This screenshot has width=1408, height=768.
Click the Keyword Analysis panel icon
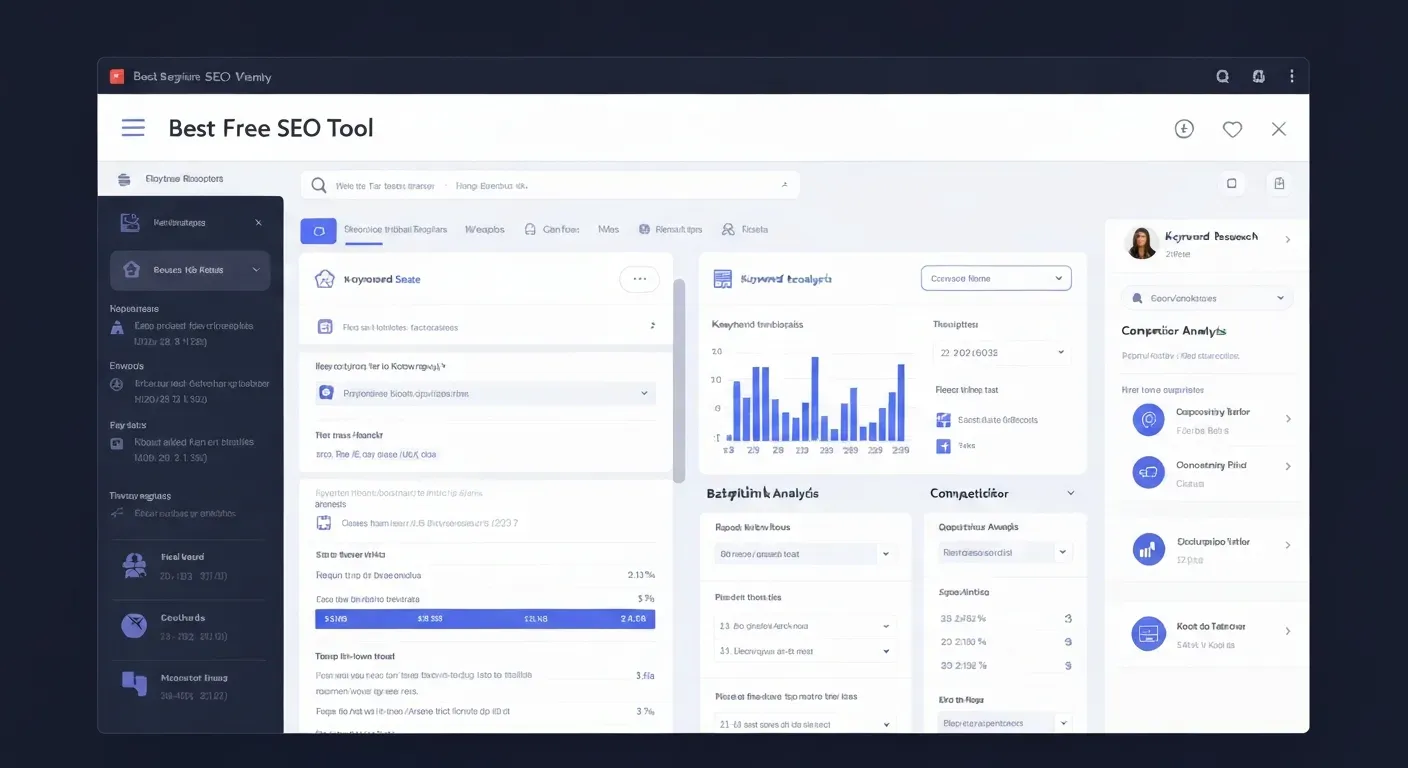[722, 278]
